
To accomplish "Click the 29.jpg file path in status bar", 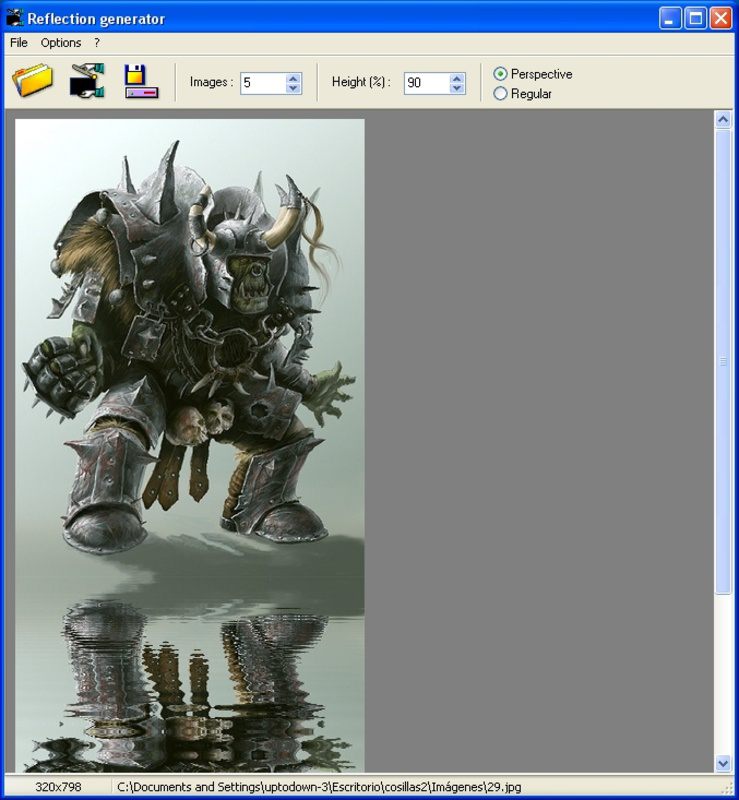I will (x=319, y=787).
